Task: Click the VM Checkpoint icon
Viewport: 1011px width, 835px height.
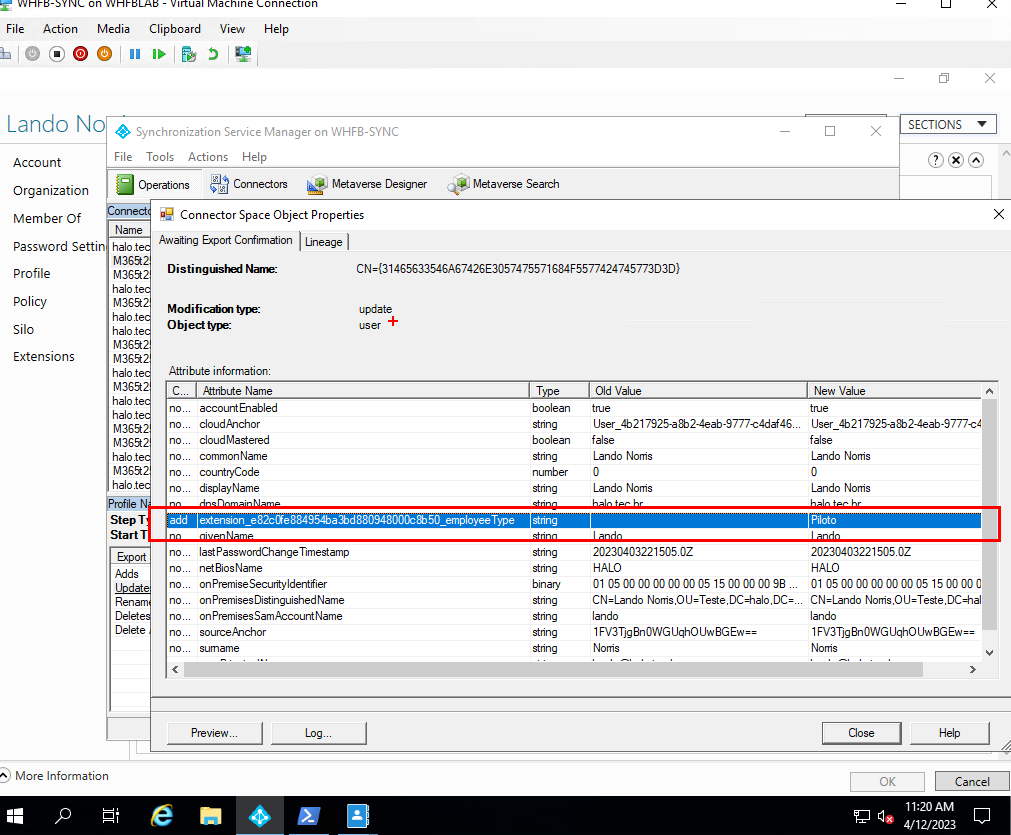Action: [188, 54]
